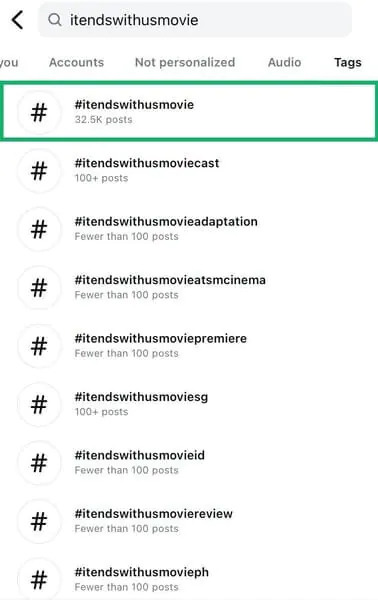Tap hash icon beside #itendswithusmovieadaptation
Image resolution: width=378 pixels, height=600 pixels.
tap(39, 229)
